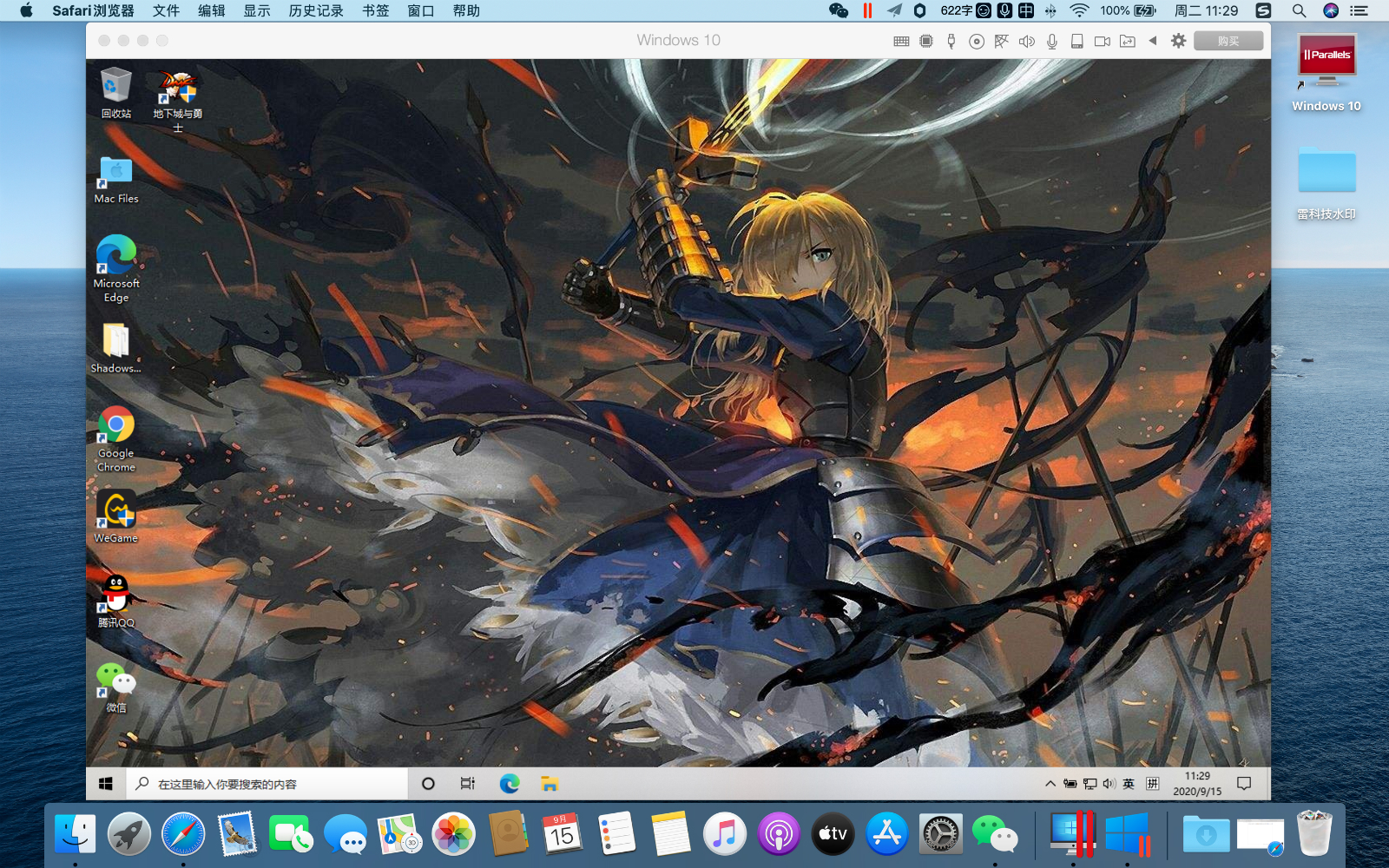
Task: Open the shared folders icon in Parallels toolbar
Action: coord(1128,41)
